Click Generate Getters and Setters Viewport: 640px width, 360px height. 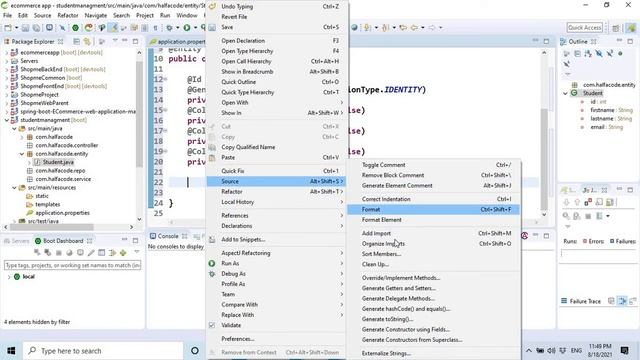click(x=433, y=288)
